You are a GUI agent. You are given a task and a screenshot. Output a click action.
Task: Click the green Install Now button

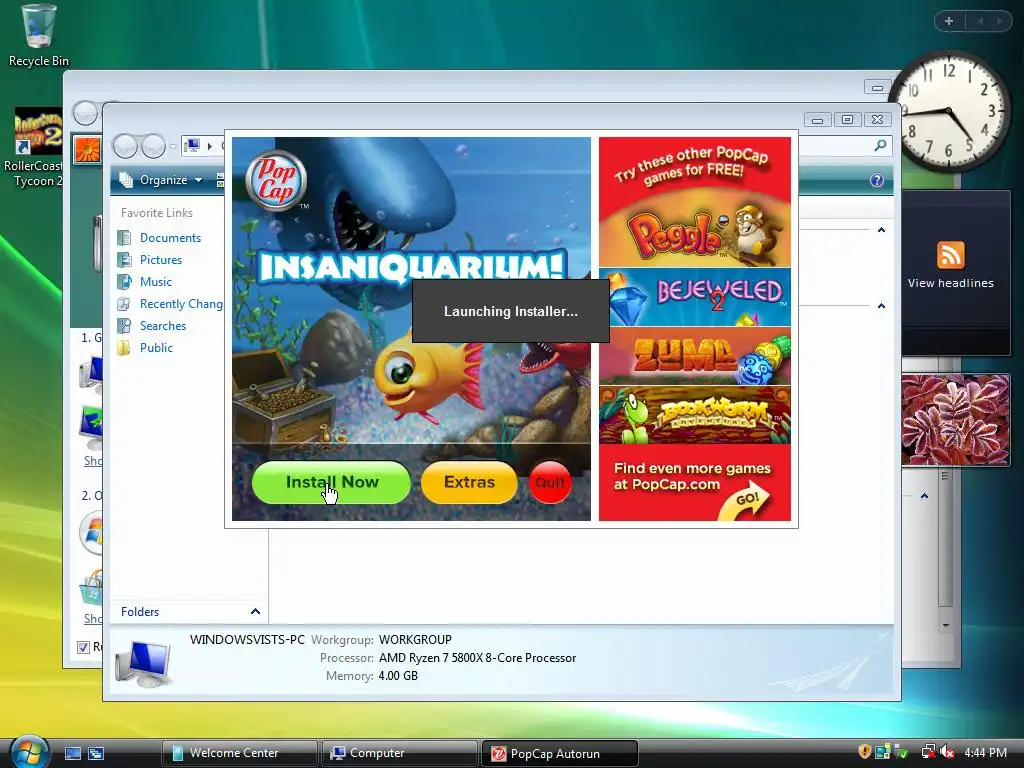click(331, 482)
